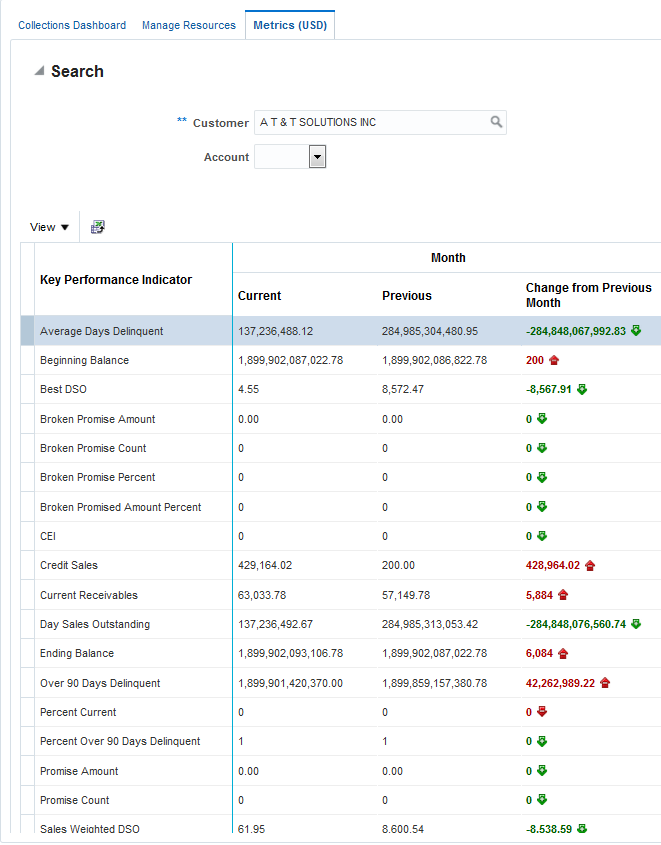Click green down arrow for Day Sales Outstanding
The image size is (661, 845).
pyautogui.click(x=636, y=624)
